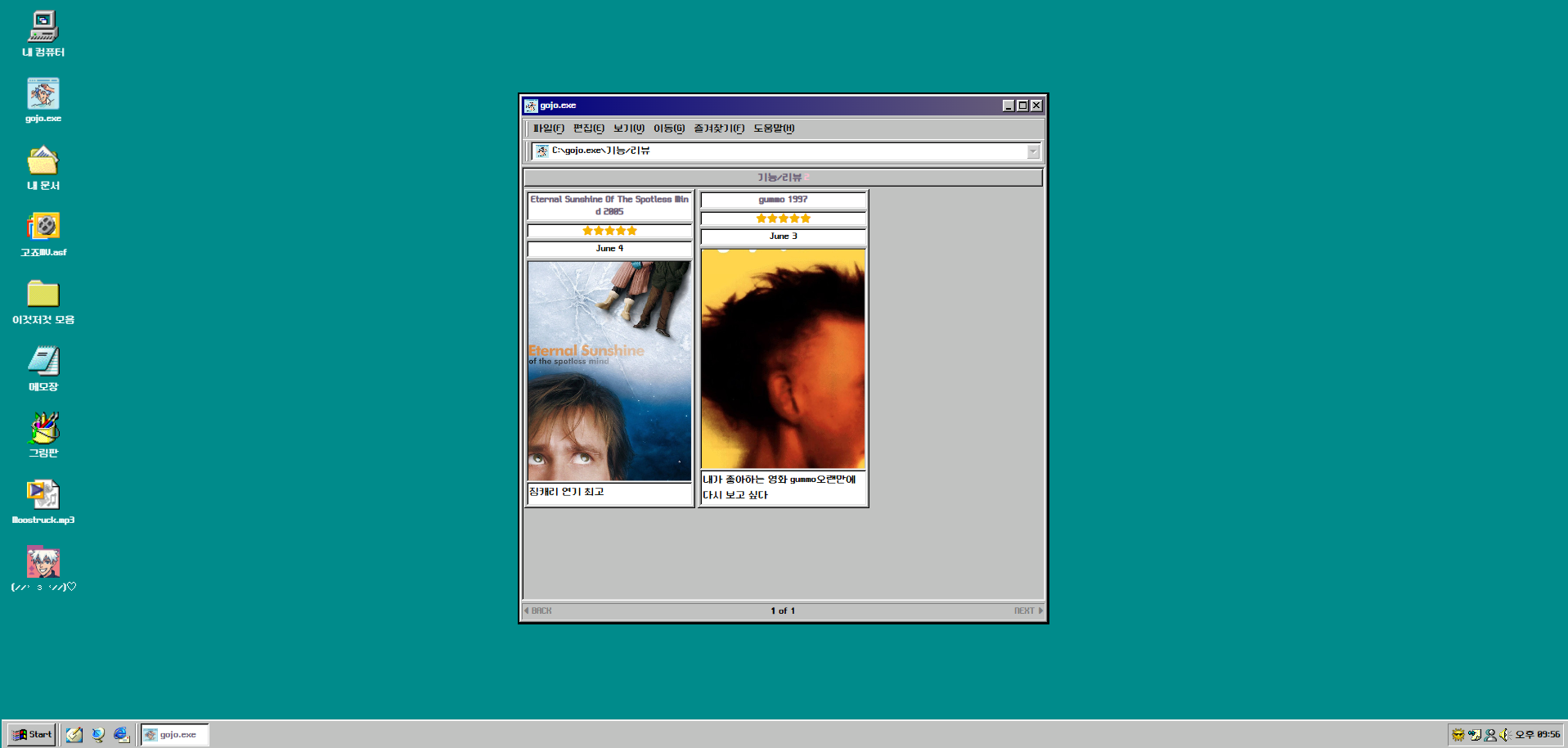Click the star rating under gummo 1997

[x=783, y=219]
